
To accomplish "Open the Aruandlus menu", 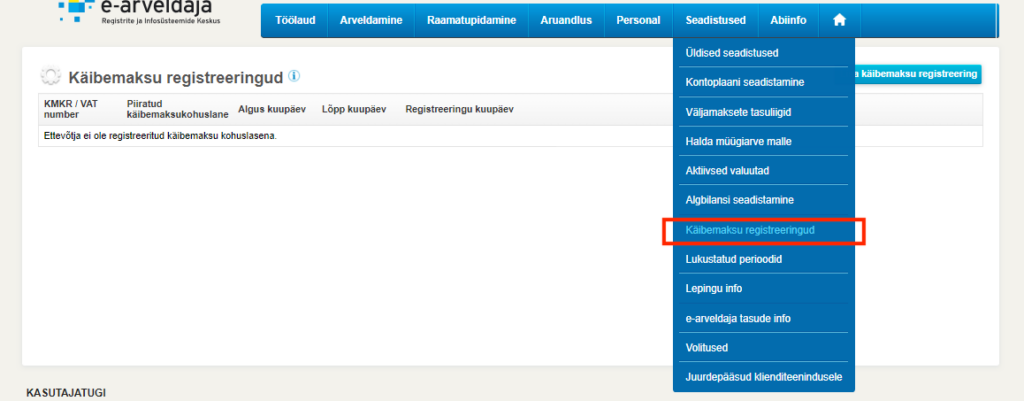I will pos(567,20).
